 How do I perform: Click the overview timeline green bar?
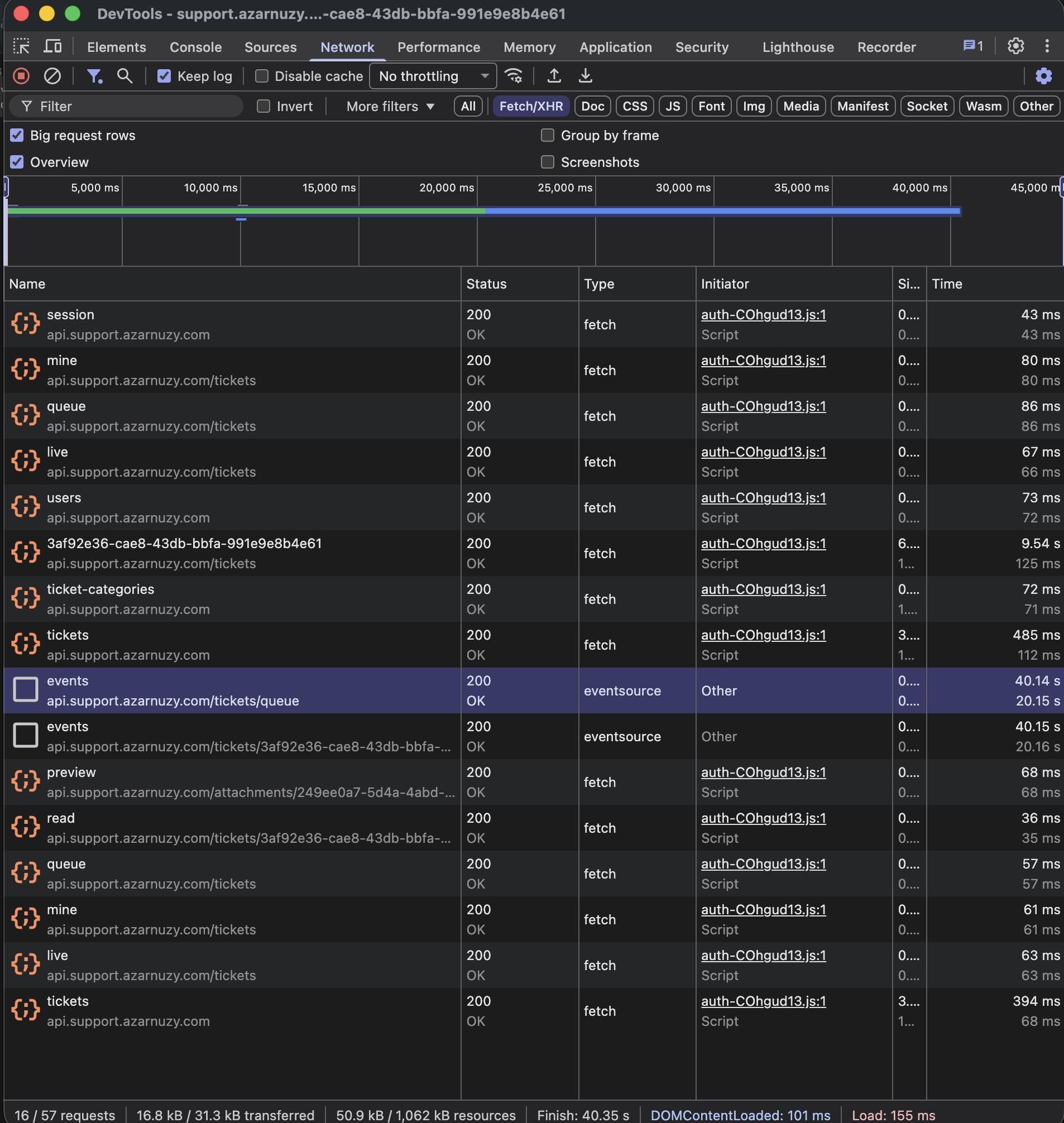[246, 211]
